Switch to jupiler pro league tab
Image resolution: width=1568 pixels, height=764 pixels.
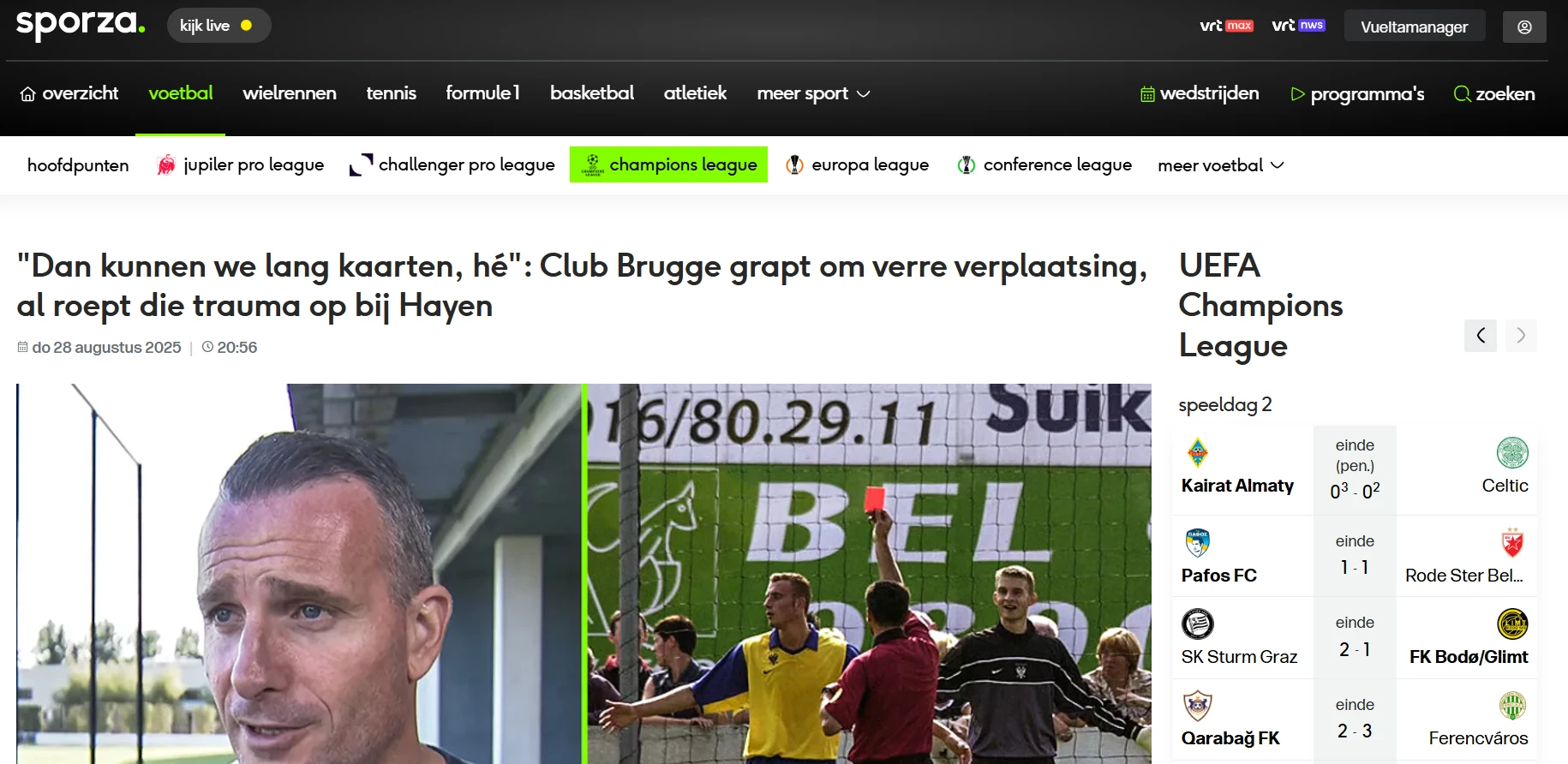coord(240,164)
